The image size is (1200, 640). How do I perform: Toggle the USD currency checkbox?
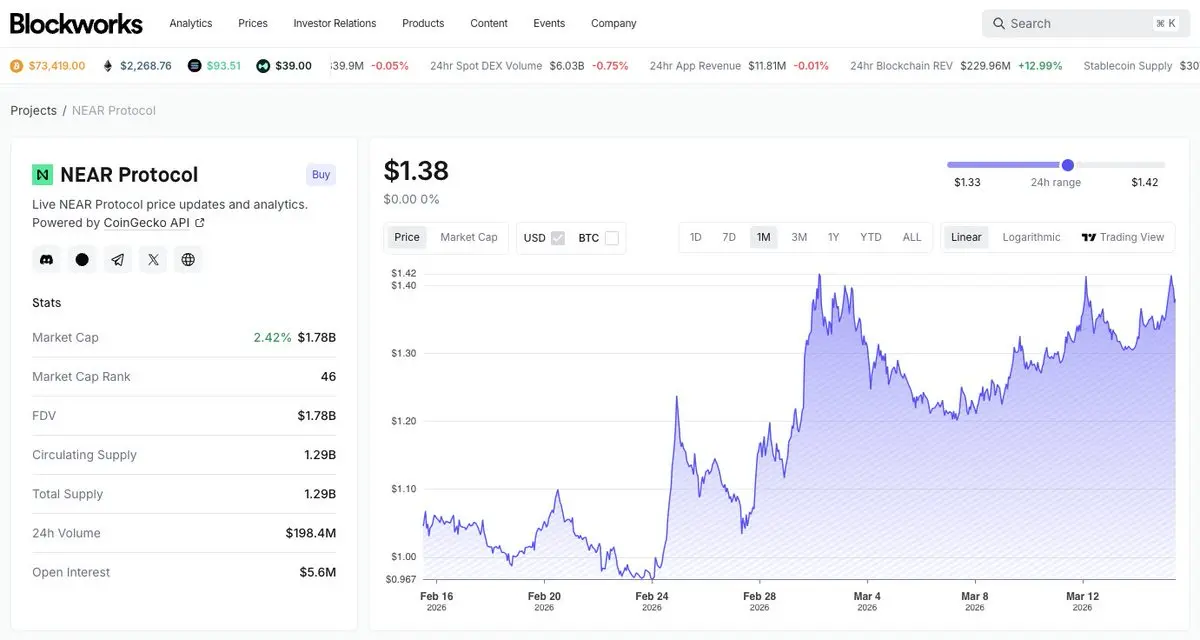[558, 238]
